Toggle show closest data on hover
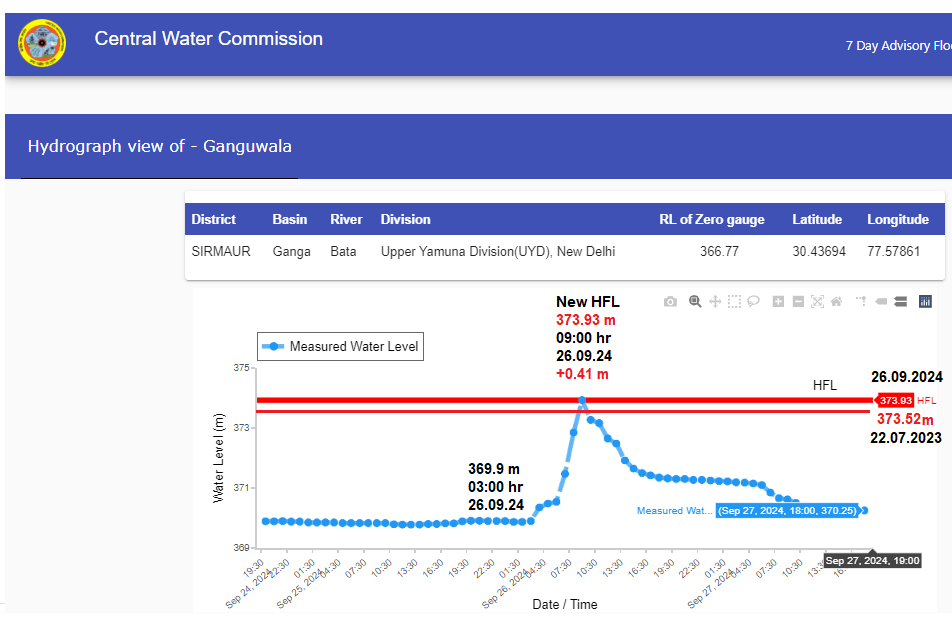The image size is (952, 630). click(x=881, y=302)
